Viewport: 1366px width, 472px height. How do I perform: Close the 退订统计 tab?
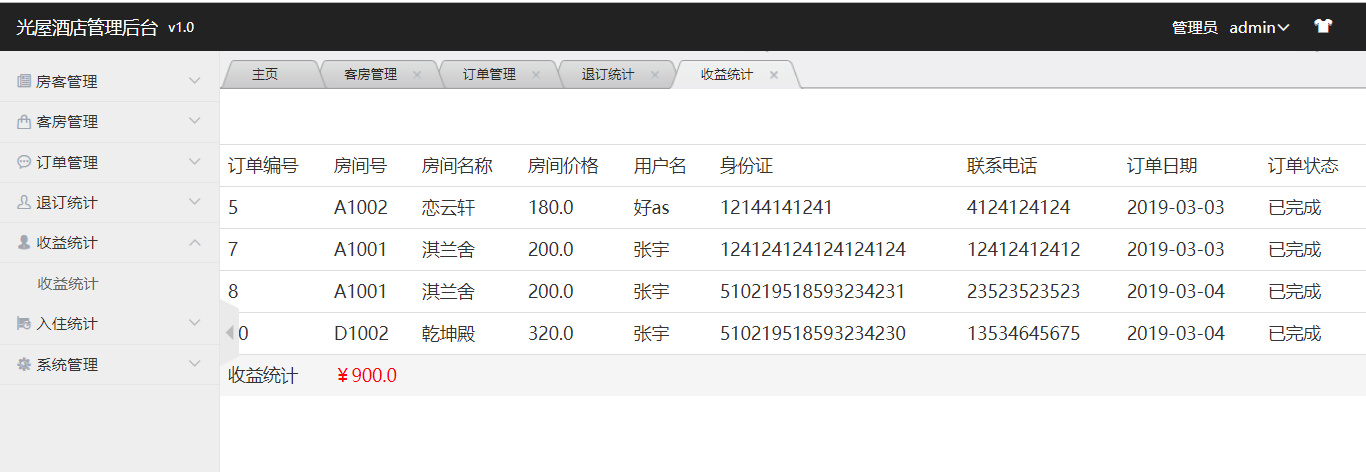655,75
